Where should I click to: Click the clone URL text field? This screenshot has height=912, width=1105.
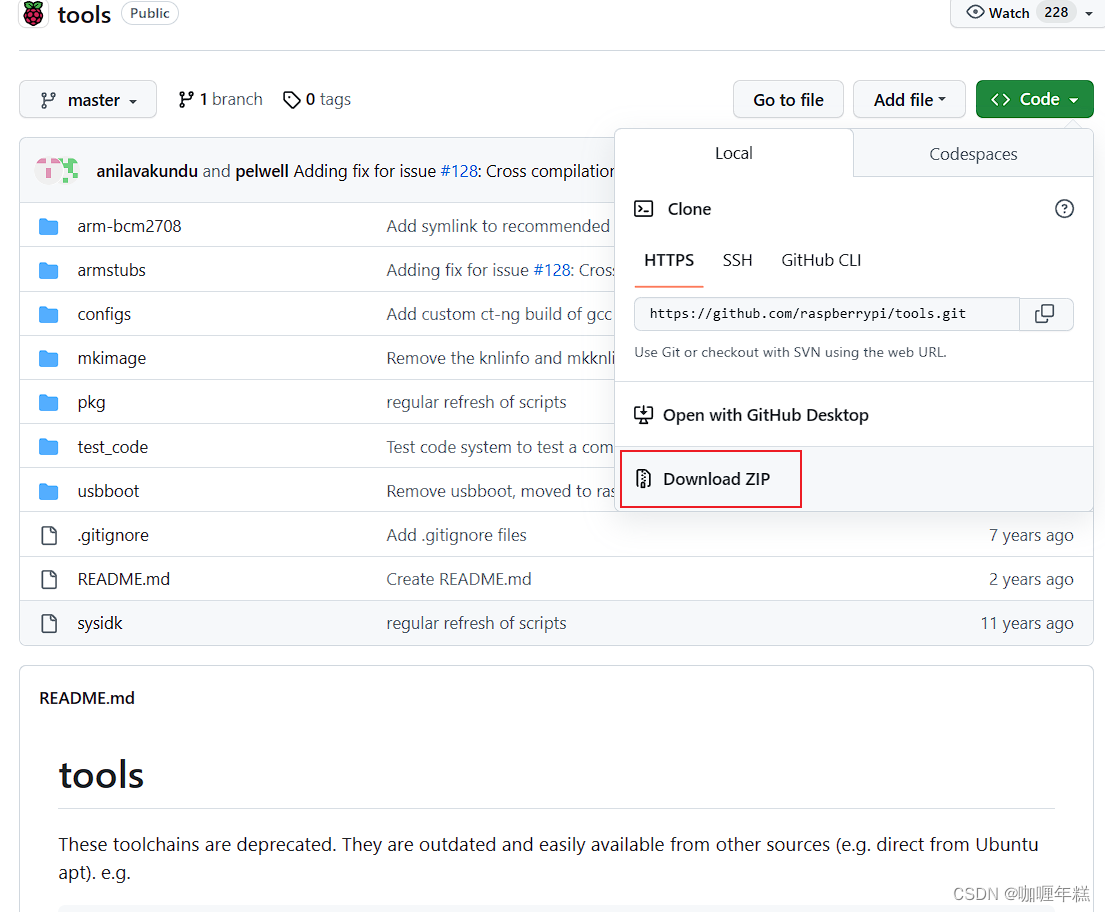click(x=826, y=314)
